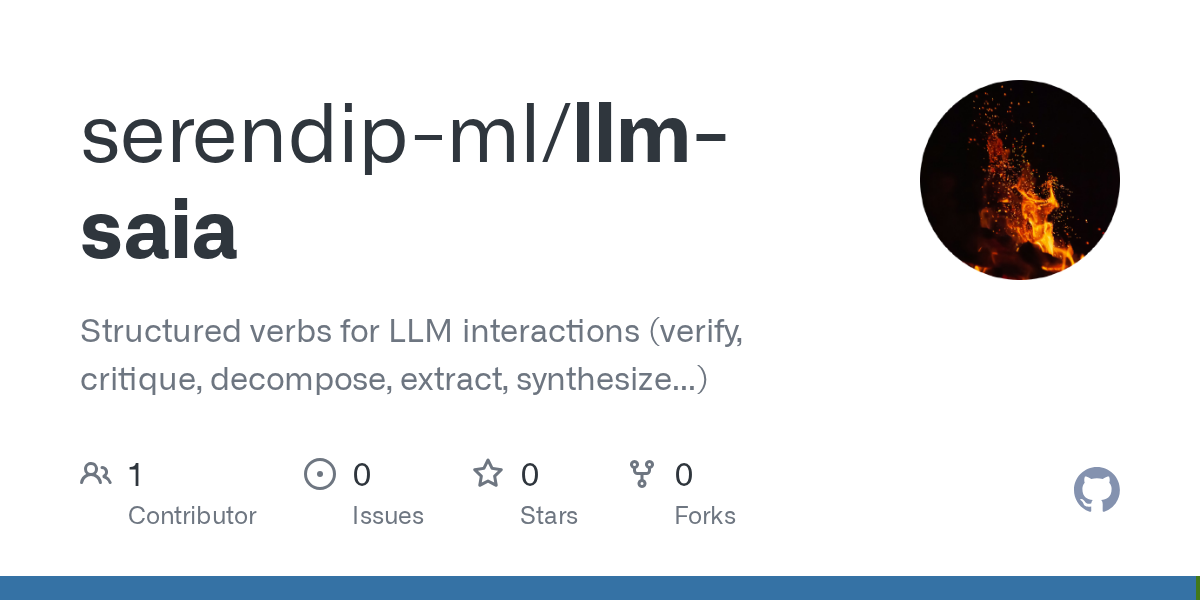Click the GitHub Octocat logo
This screenshot has width=1200, height=600.
click(x=1096, y=490)
